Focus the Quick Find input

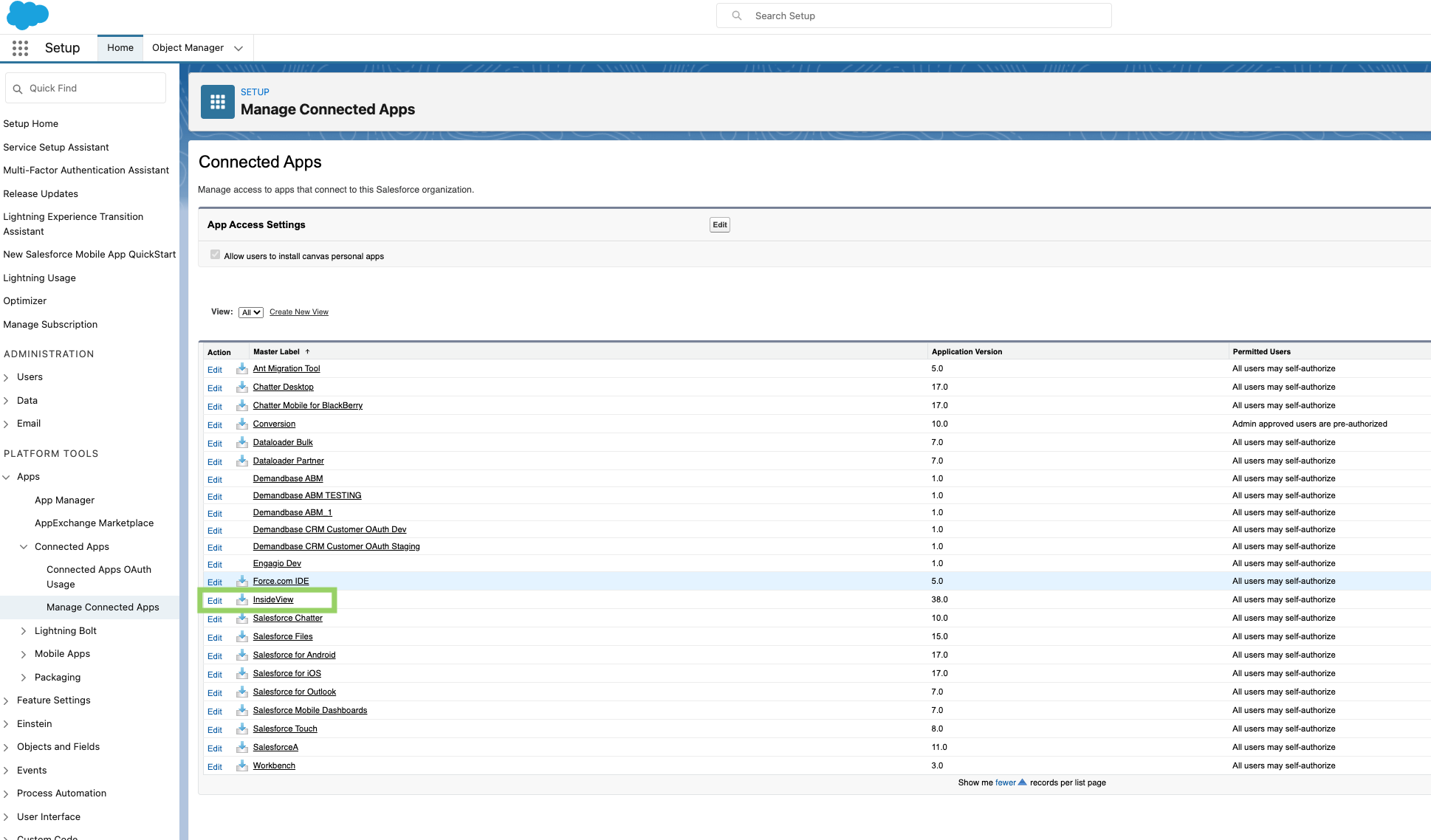(x=86, y=89)
